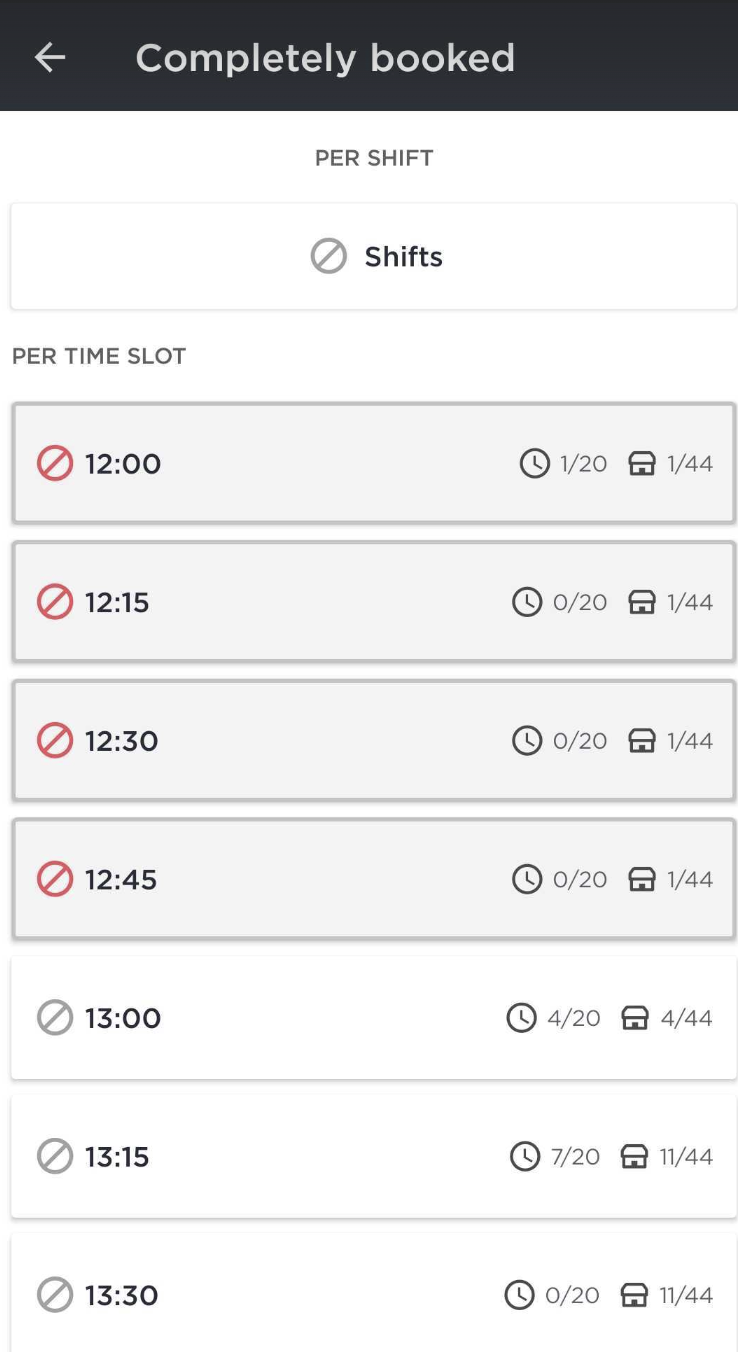
Task: Click red blocked icon at 12:30
Action: click(55, 741)
